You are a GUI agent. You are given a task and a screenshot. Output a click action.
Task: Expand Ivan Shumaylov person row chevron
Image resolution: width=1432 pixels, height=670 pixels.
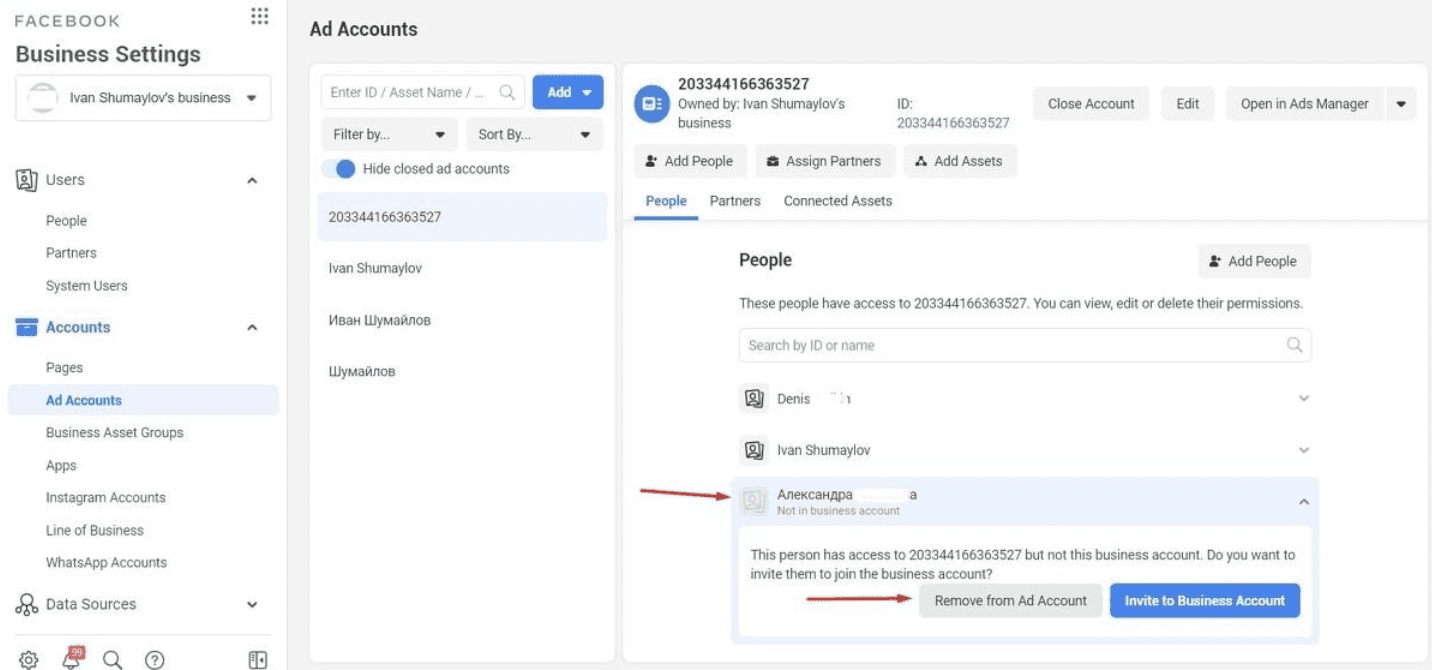[1304, 450]
